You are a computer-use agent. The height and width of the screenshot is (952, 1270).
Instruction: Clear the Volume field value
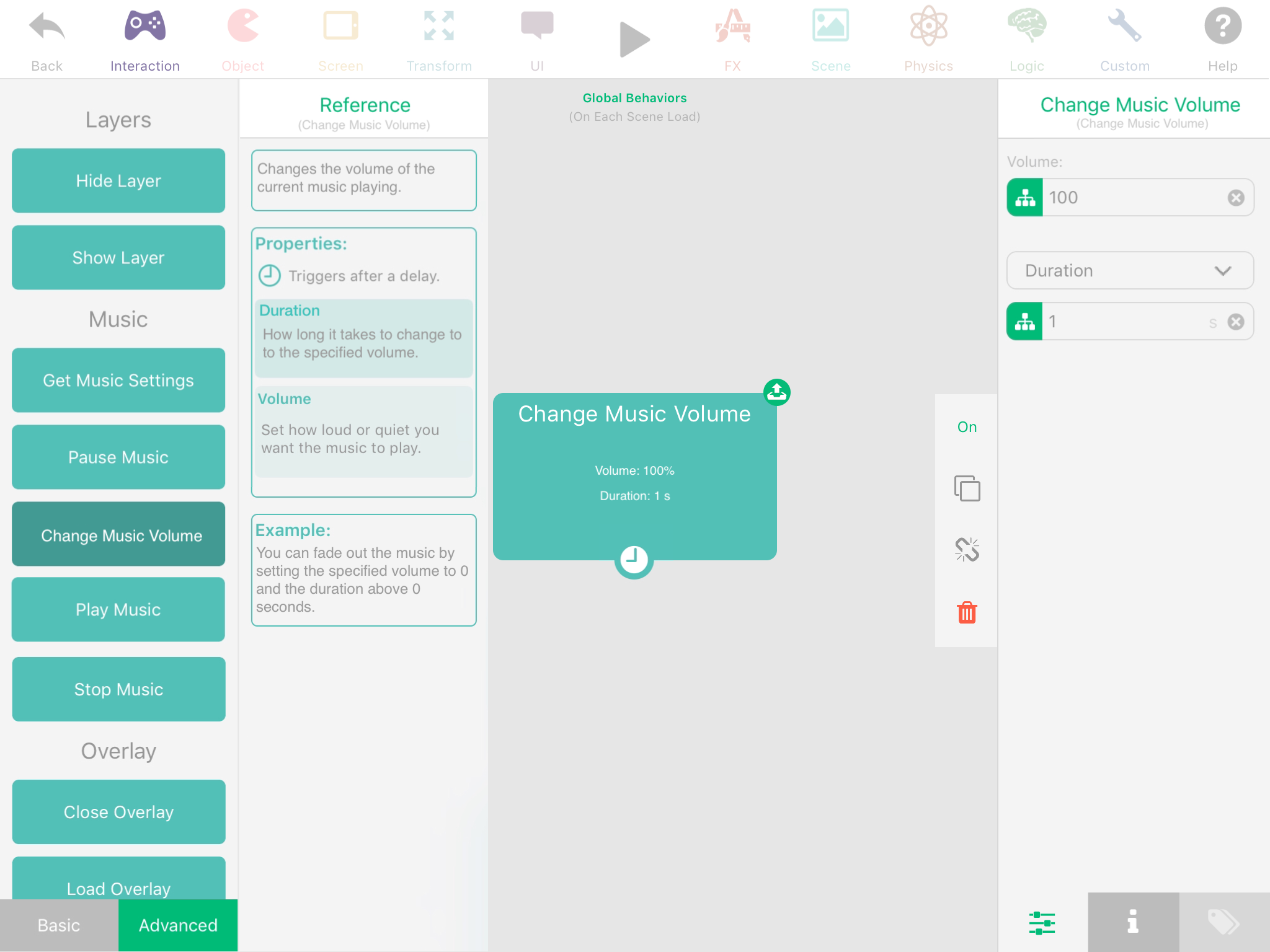[1235, 198]
